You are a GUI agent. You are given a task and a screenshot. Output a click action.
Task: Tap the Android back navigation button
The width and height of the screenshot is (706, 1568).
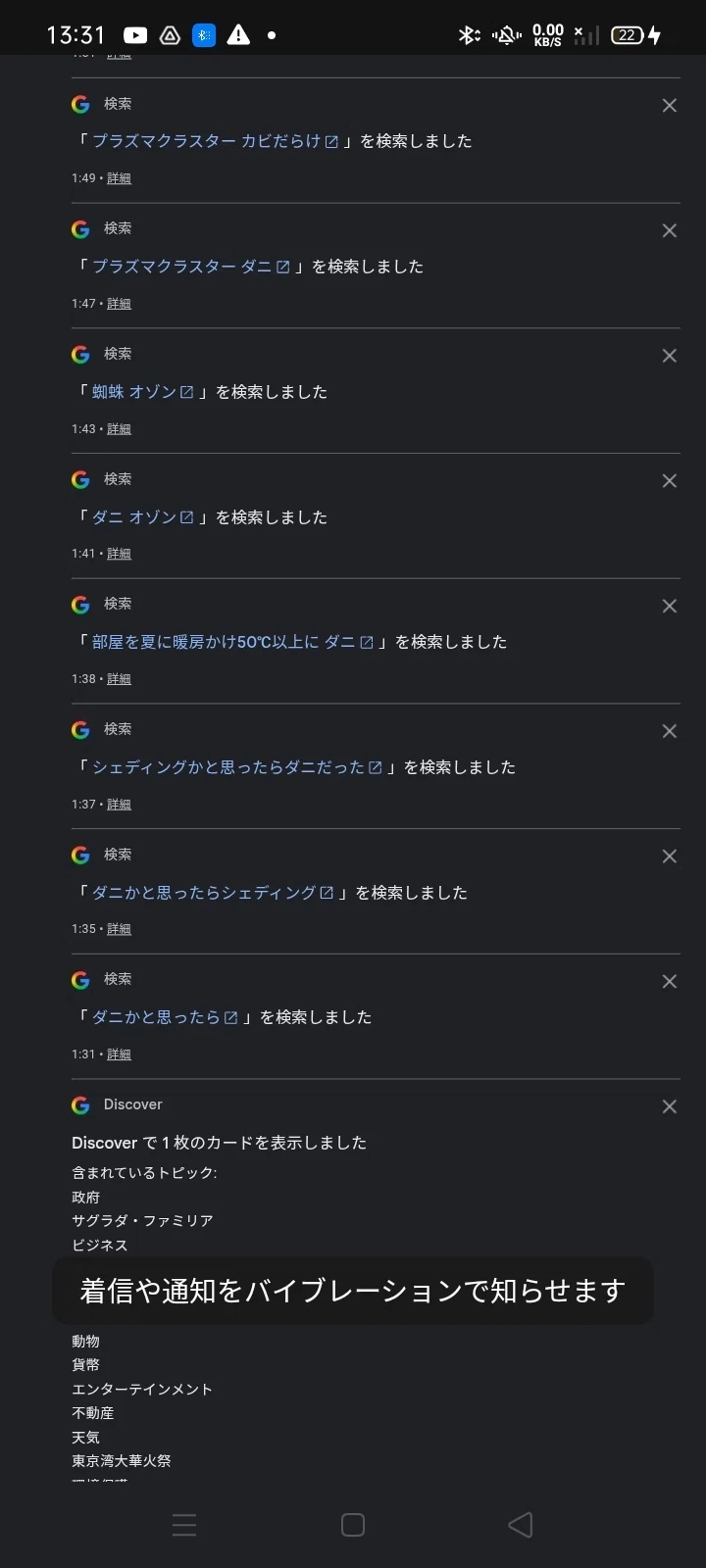521,1525
